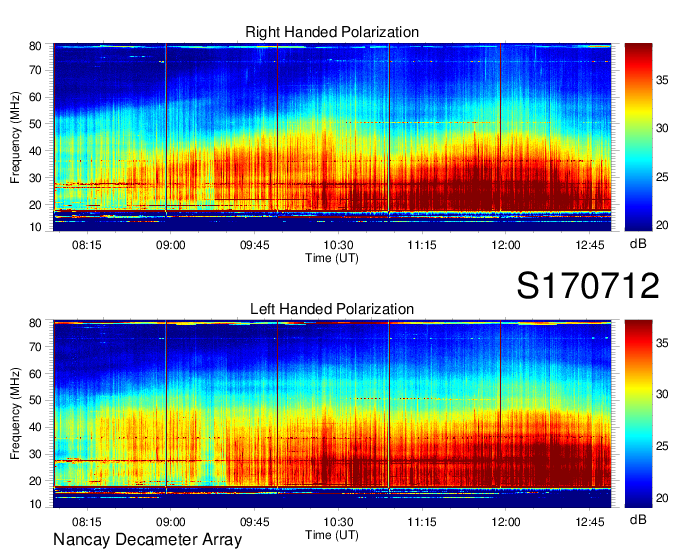
Task: Click dB unit label of Left Handed colorbar
Action: pyautogui.click(x=638, y=520)
